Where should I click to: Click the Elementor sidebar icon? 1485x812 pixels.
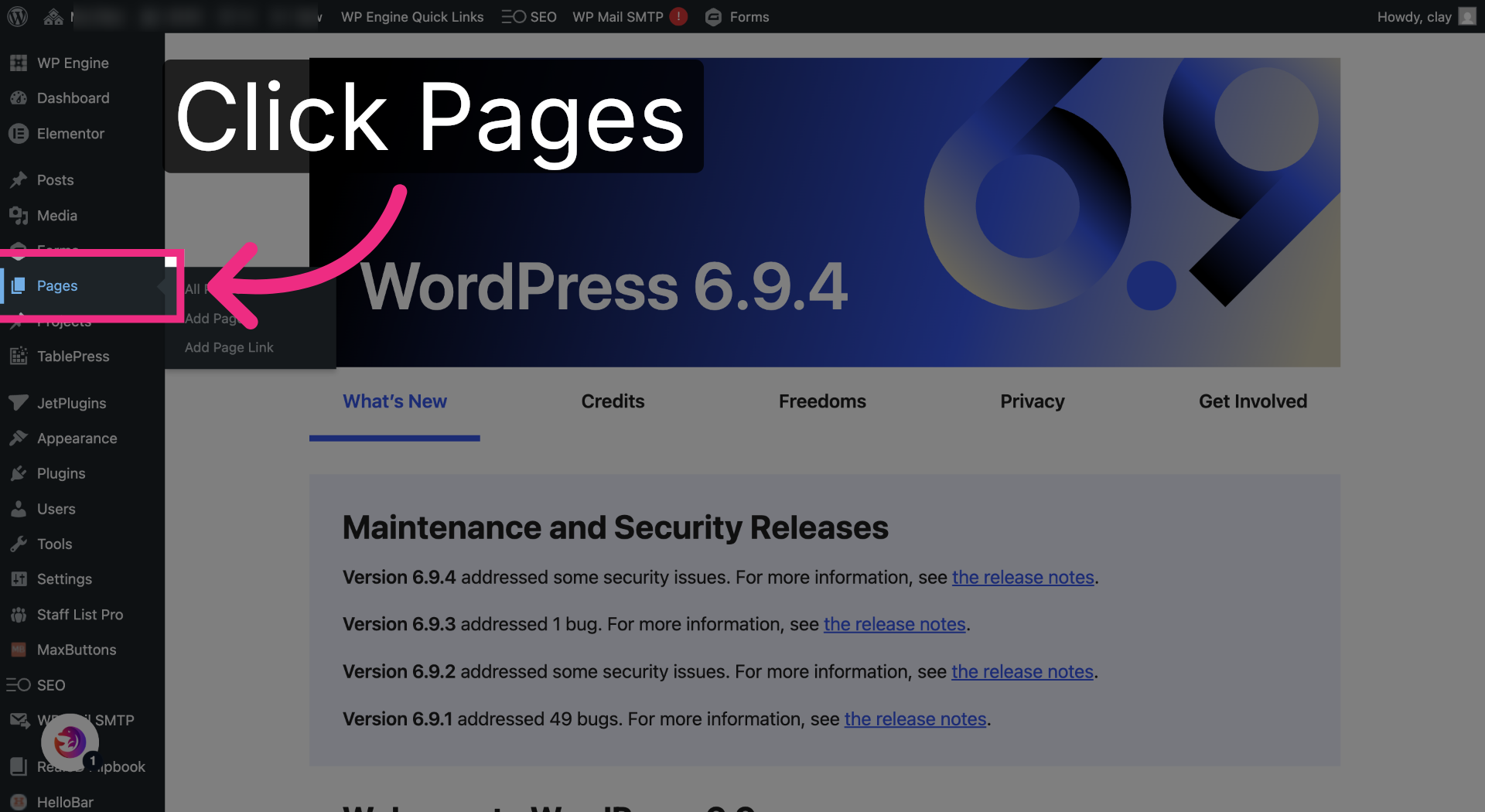click(19, 133)
